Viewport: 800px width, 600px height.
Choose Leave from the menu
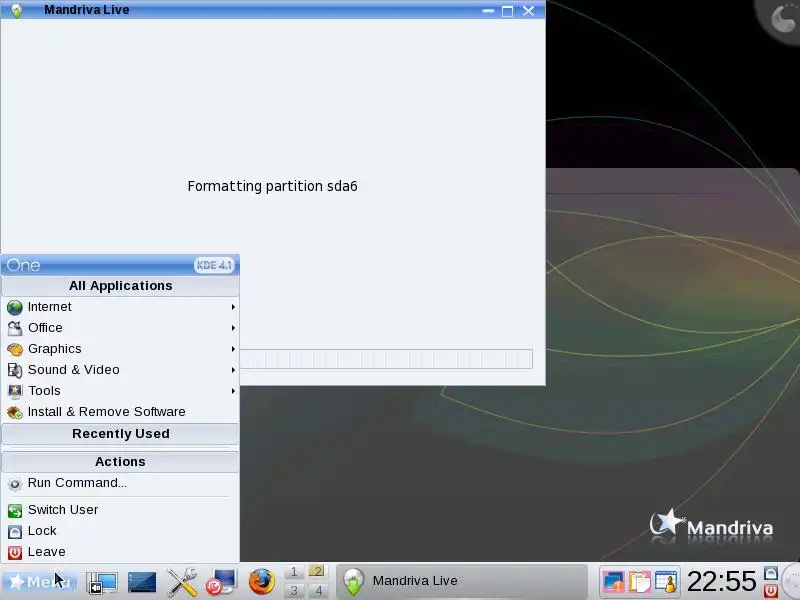pyautogui.click(x=121, y=552)
